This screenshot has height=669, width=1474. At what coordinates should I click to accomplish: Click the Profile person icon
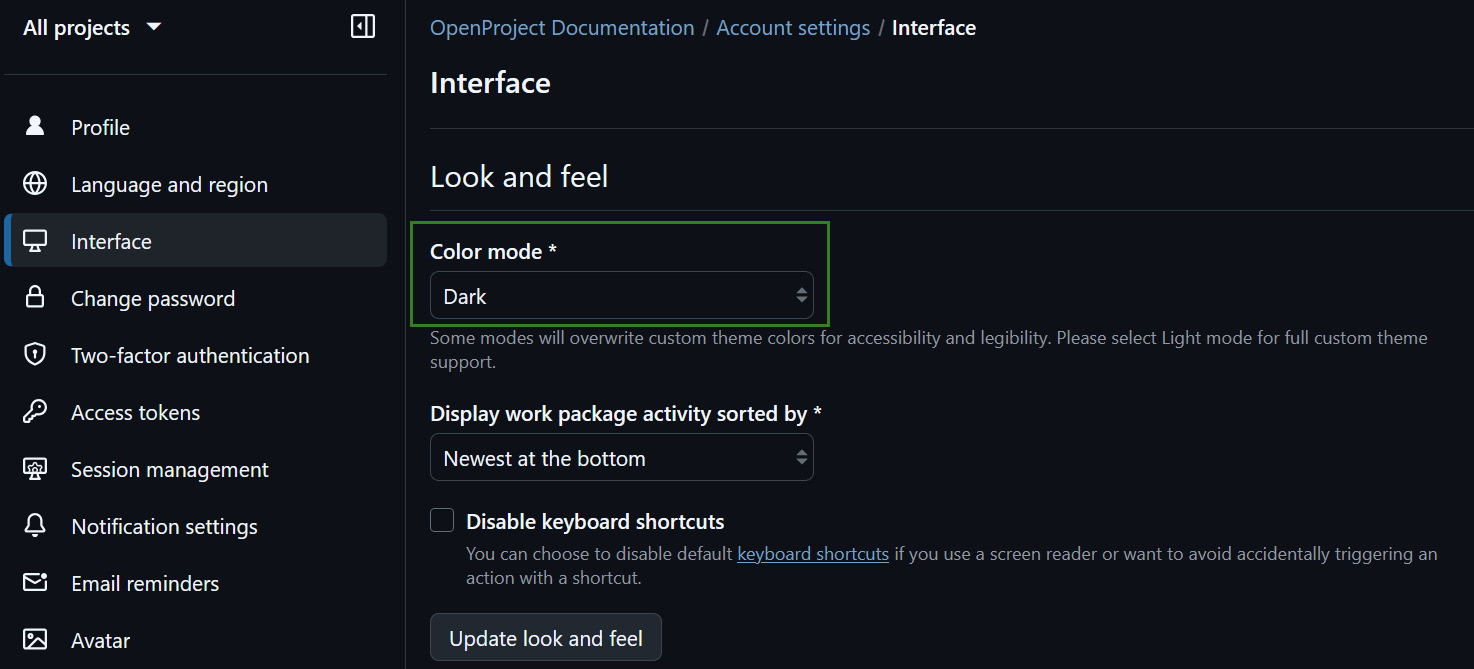[35, 126]
